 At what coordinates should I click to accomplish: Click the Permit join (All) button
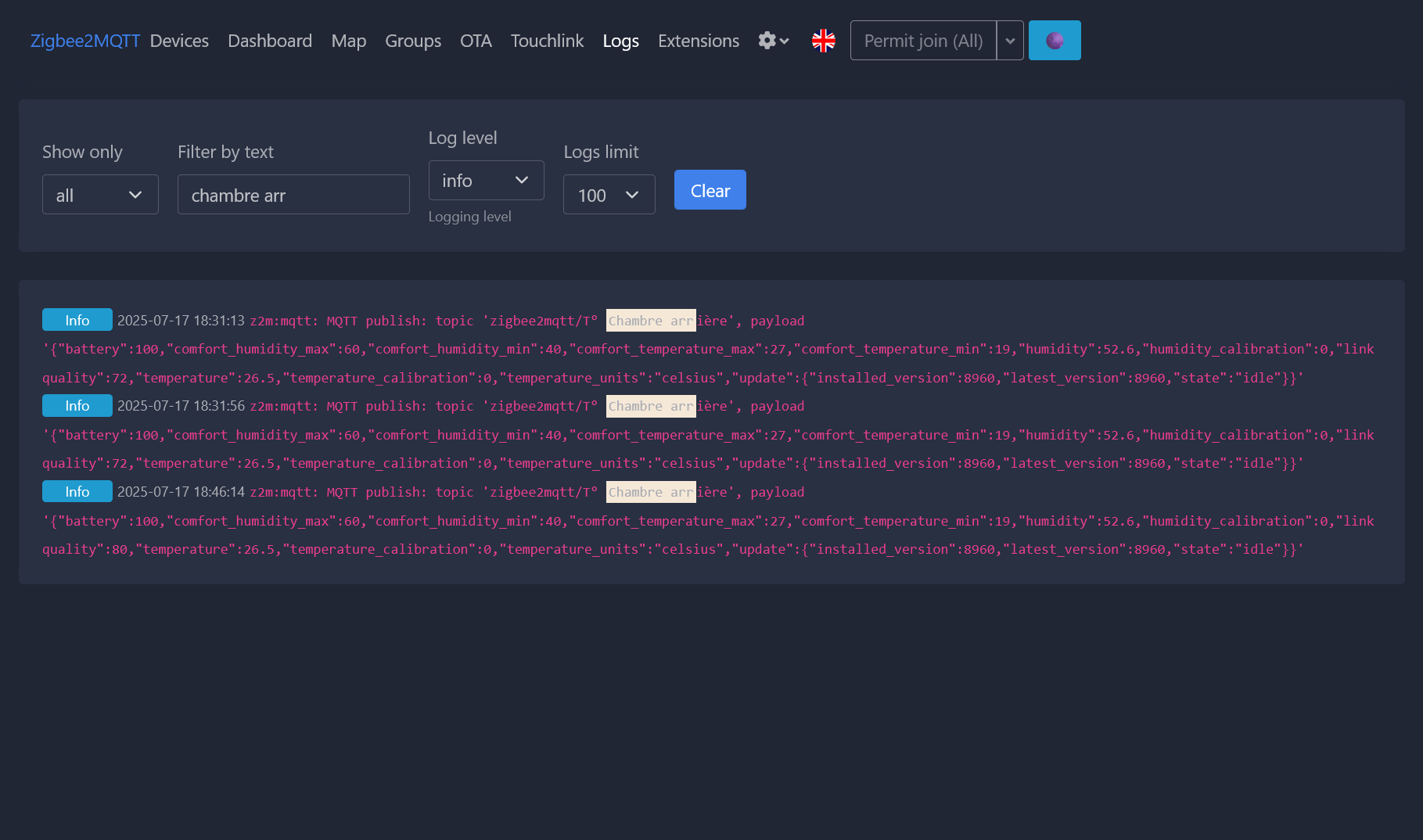pos(923,41)
